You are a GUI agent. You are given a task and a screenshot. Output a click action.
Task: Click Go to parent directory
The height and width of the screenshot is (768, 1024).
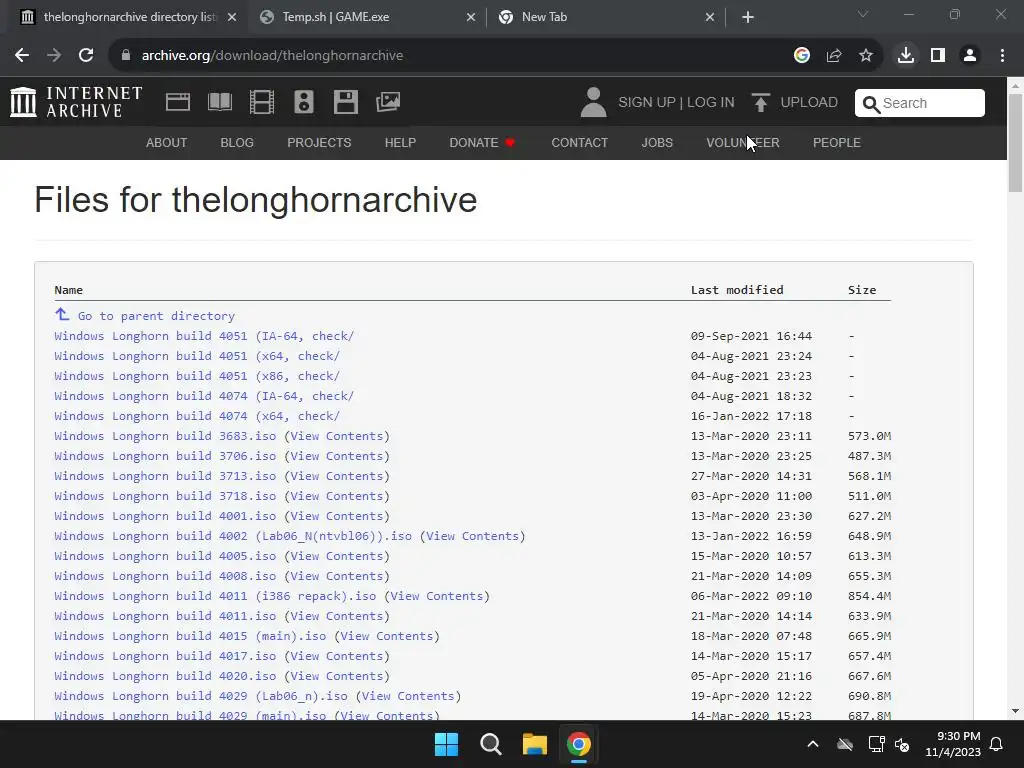[156, 316]
